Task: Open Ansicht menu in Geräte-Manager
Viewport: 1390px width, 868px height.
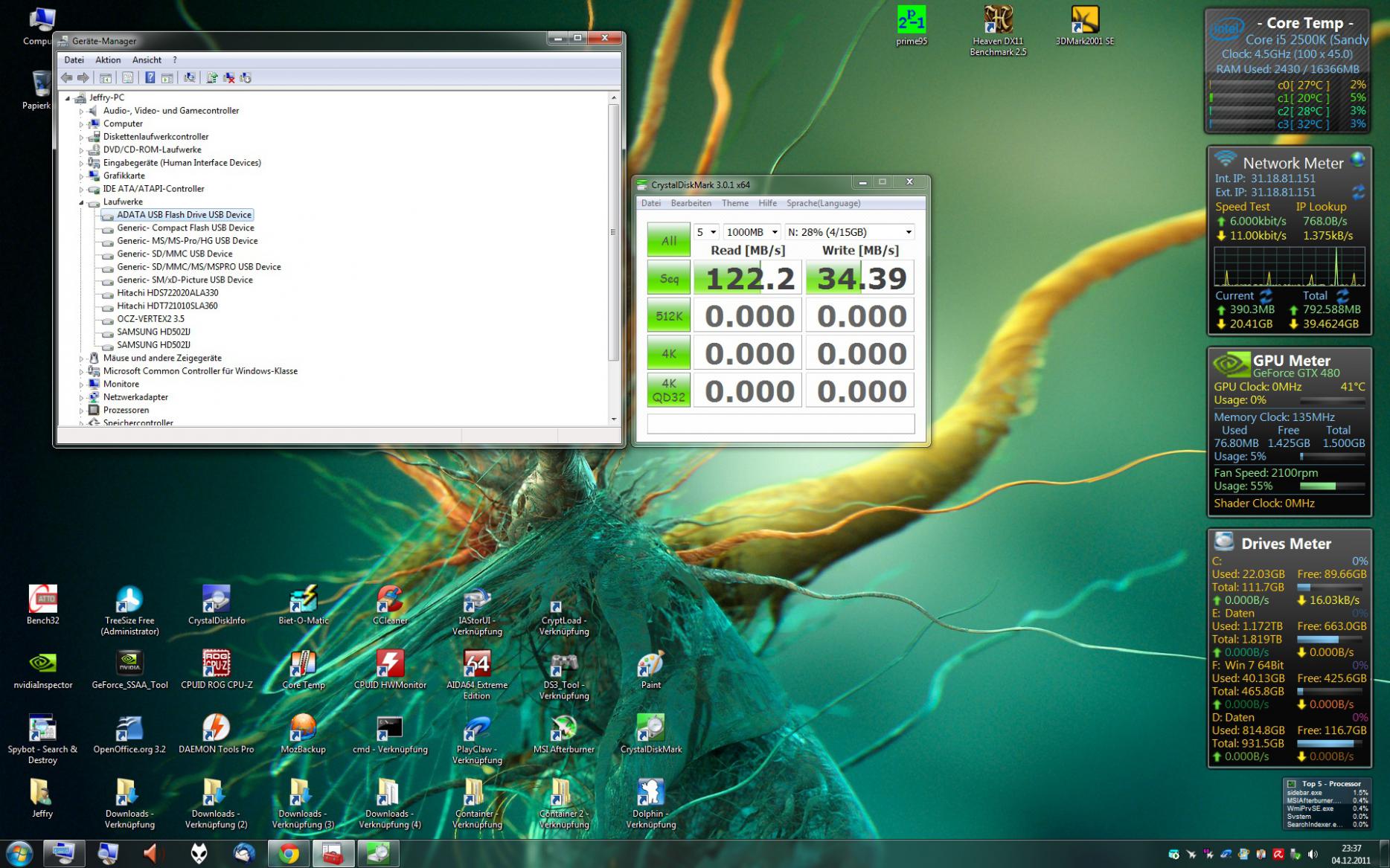Action: pyautogui.click(x=147, y=60)
